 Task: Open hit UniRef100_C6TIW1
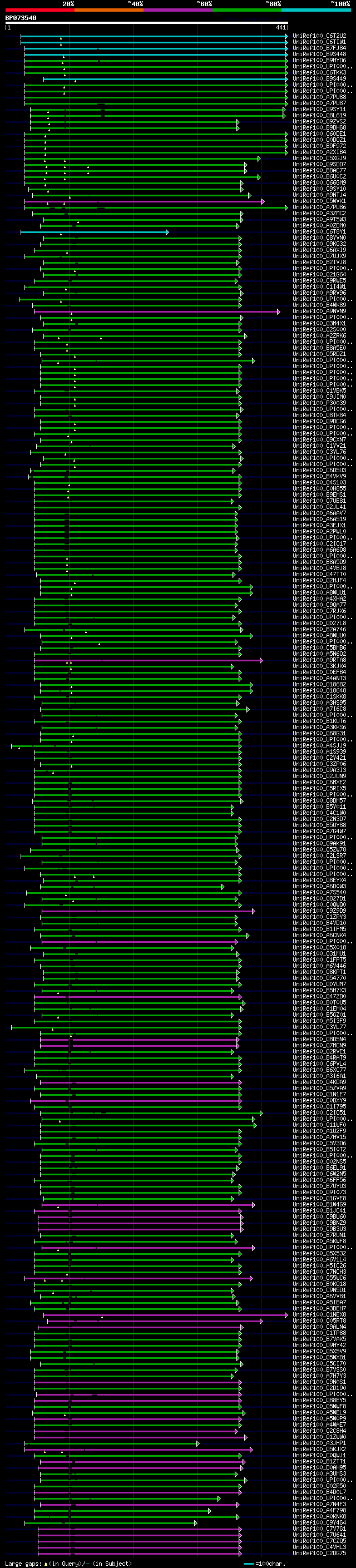coord(319,42)
